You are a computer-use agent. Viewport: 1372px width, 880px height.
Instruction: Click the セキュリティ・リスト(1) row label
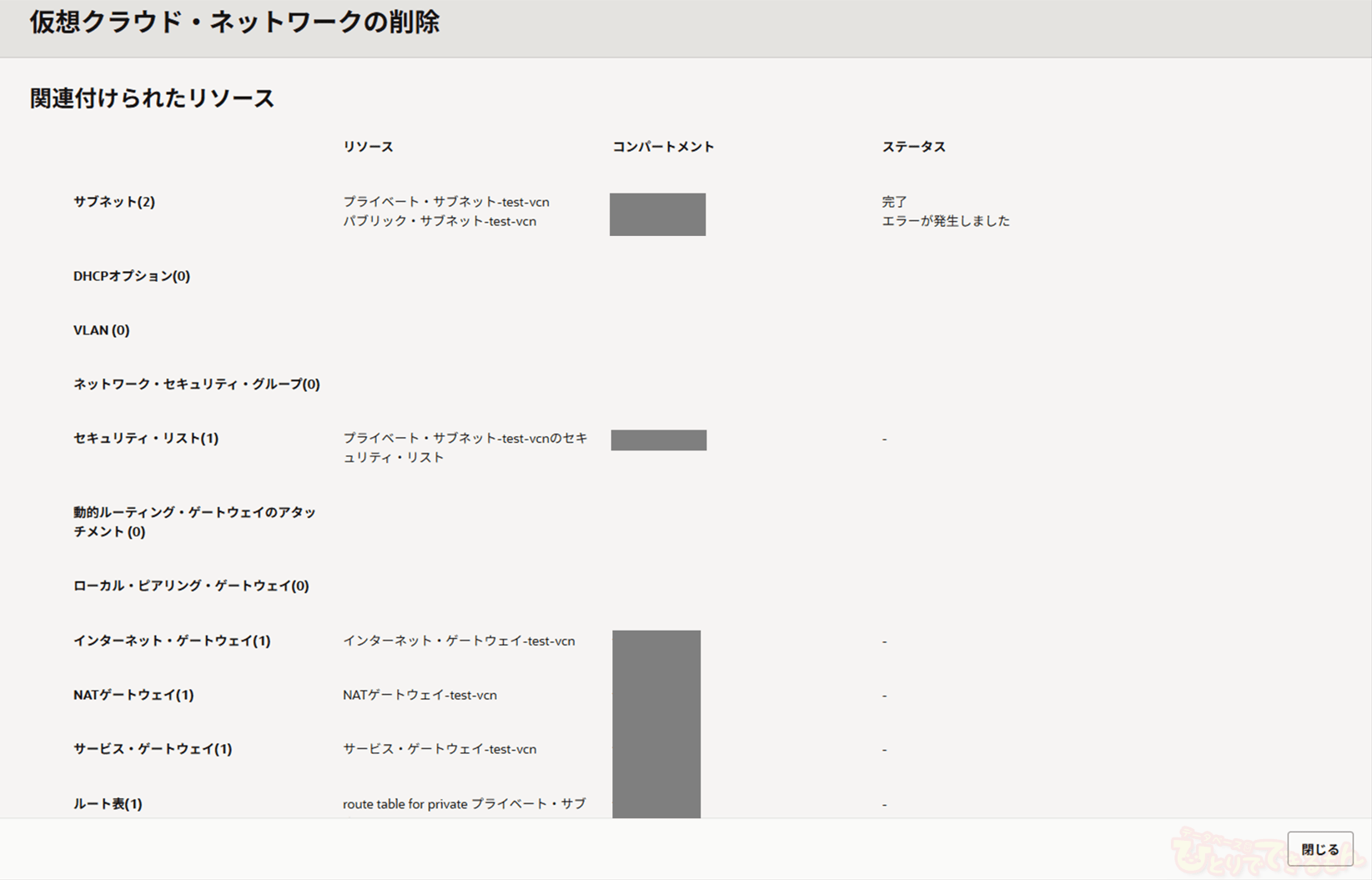(x=145, y=439)
